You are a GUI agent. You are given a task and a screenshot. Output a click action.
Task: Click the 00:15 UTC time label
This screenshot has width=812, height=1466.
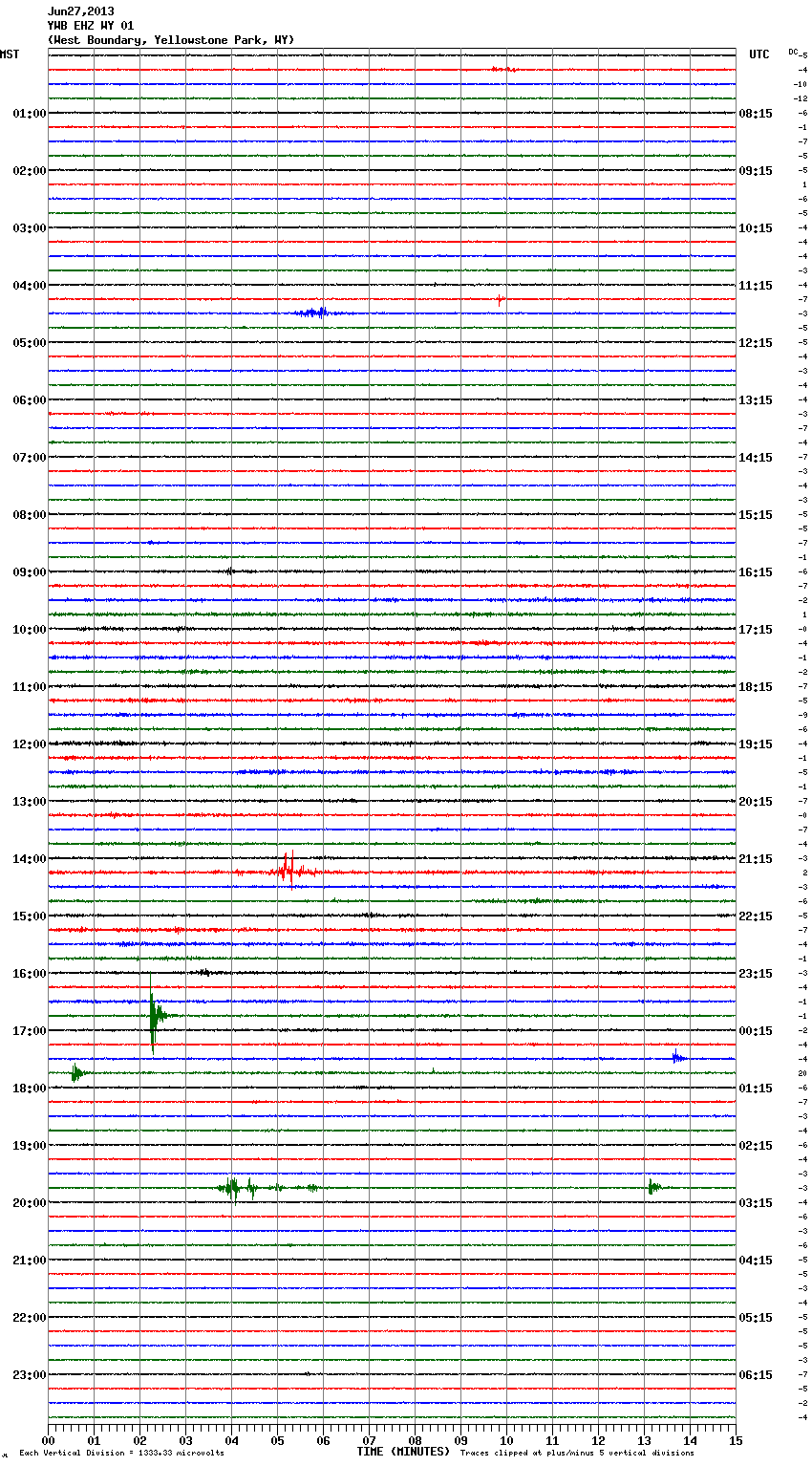pyautogui.click(x=756, y=1031)
